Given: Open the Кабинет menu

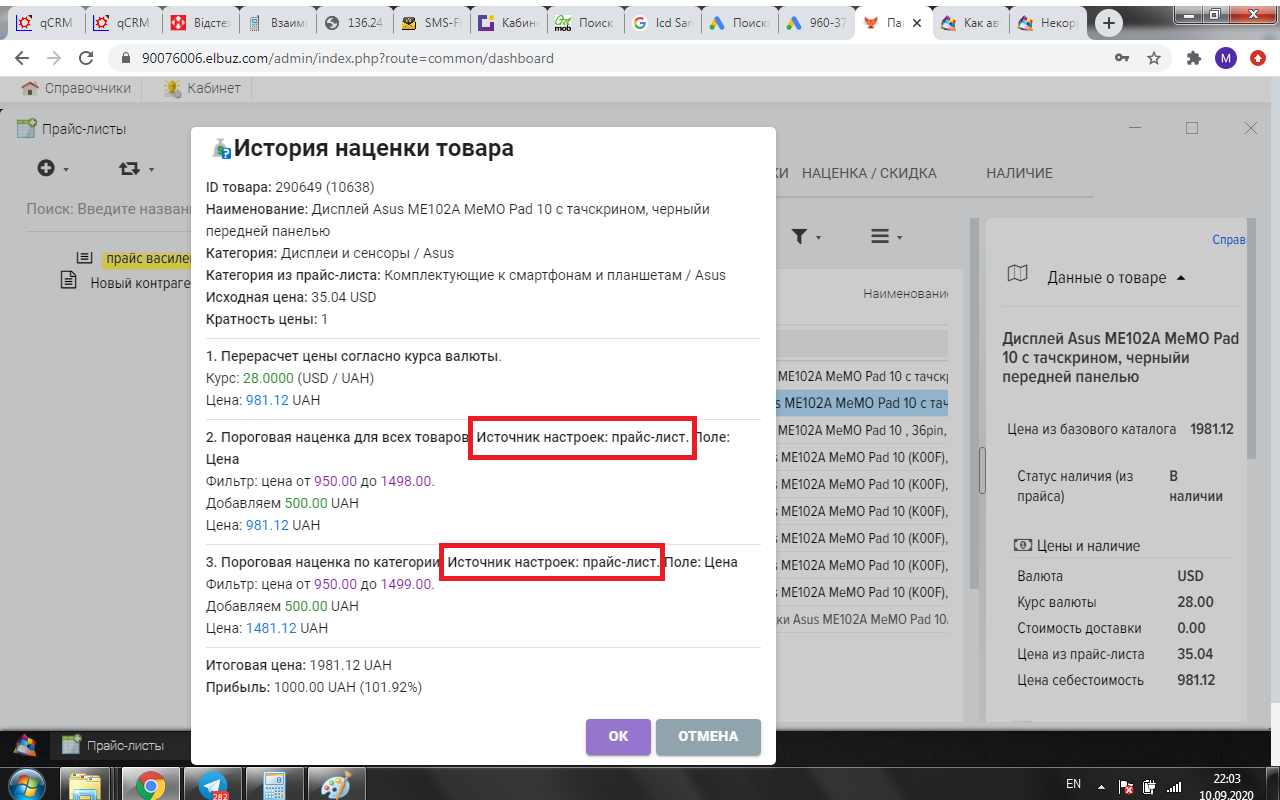Looking at the screenshot, I should coord(202,88).
